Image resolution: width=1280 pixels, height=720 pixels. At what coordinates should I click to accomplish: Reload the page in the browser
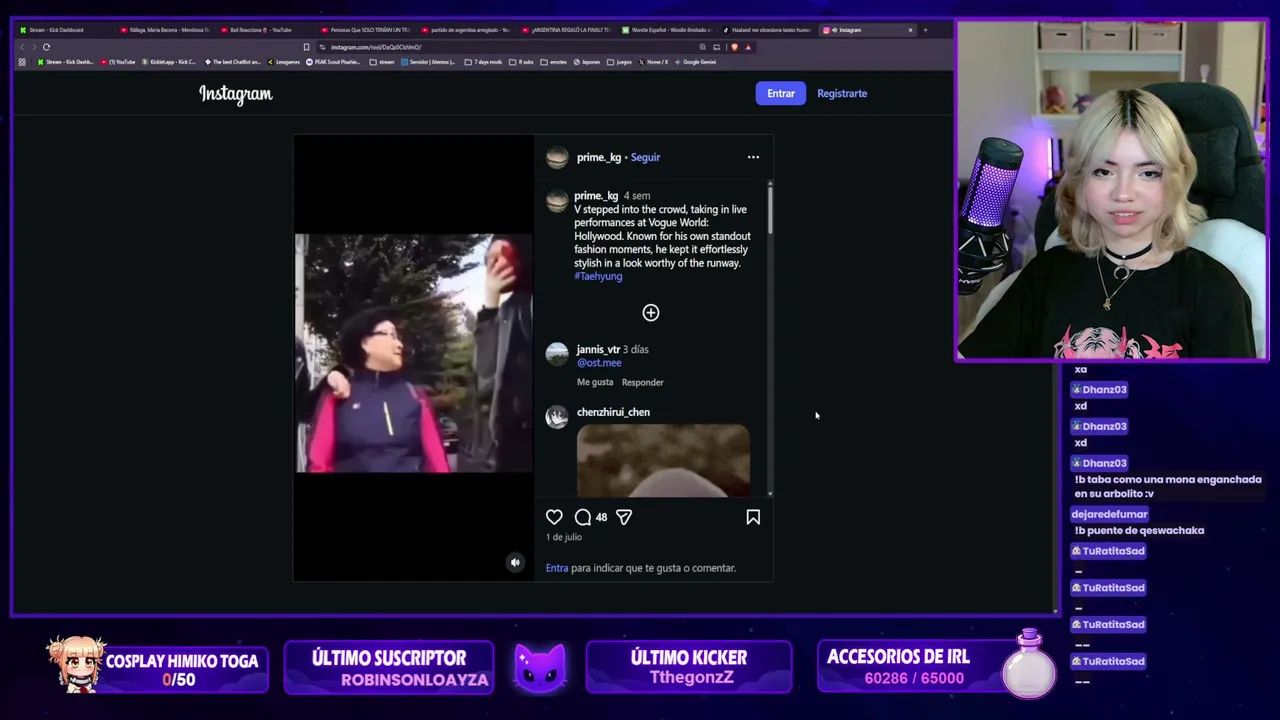(46, 47)
